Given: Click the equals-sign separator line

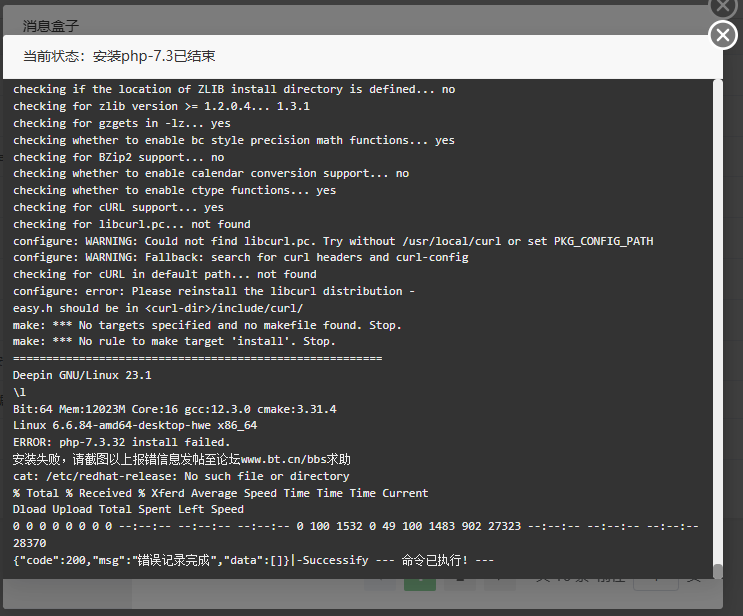Looking at the screenshot, I should point(198,359).
